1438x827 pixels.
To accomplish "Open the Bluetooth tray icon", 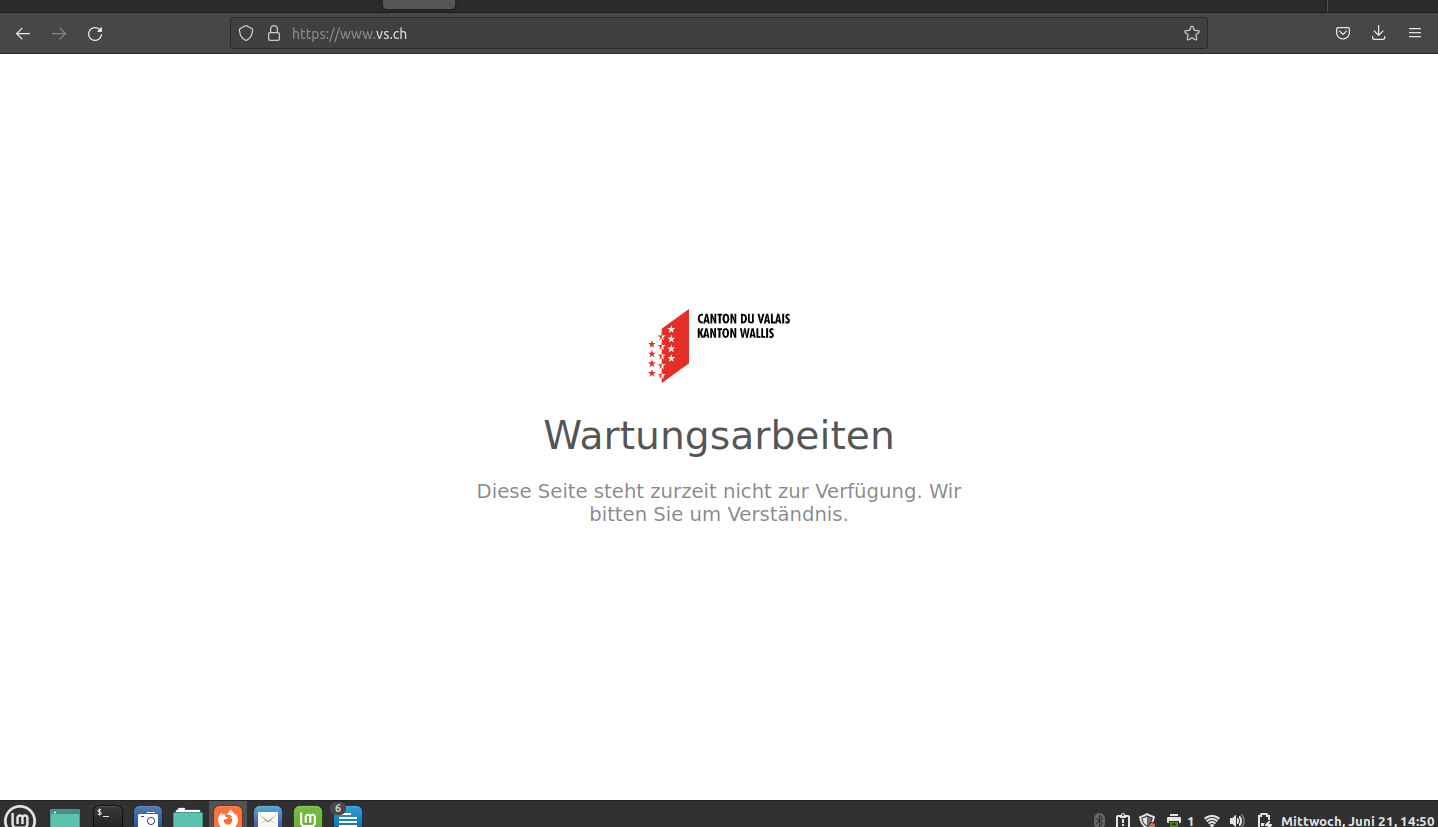I will [1098, 820].
